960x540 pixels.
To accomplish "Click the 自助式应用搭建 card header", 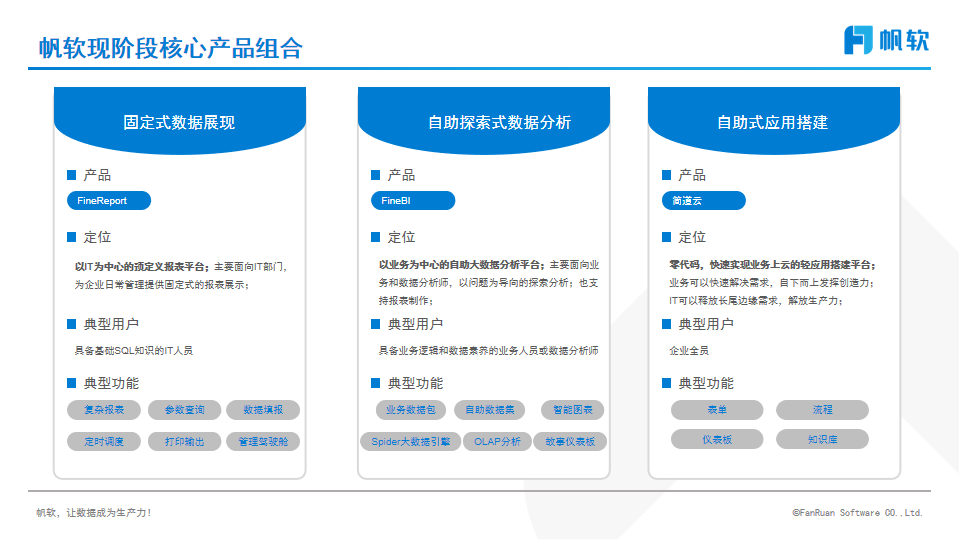I will 774,120.
